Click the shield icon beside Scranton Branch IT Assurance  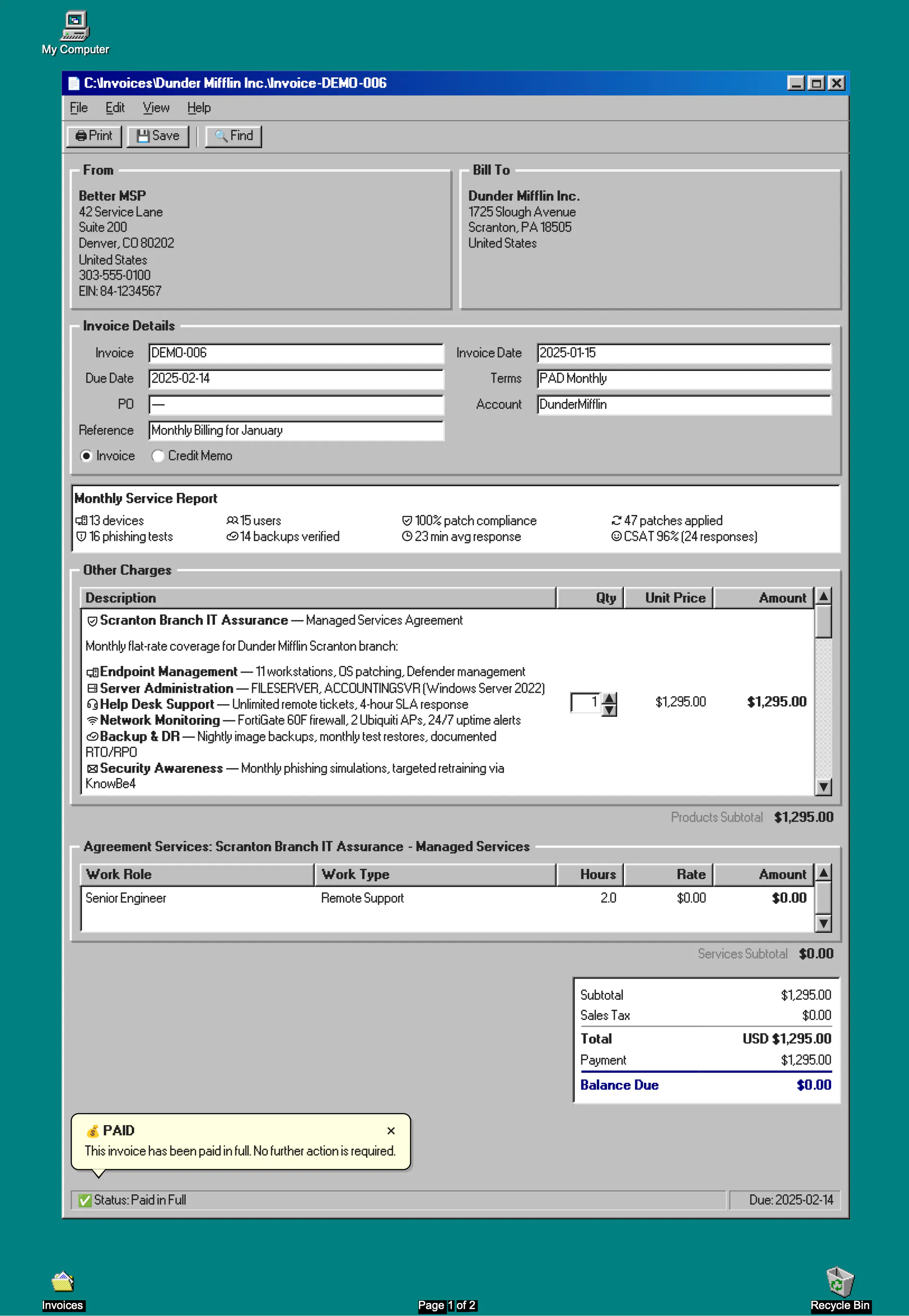(x=92, y=621)
